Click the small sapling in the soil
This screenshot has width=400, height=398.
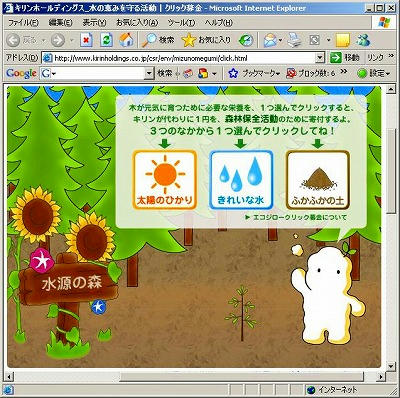click(241, 313)
